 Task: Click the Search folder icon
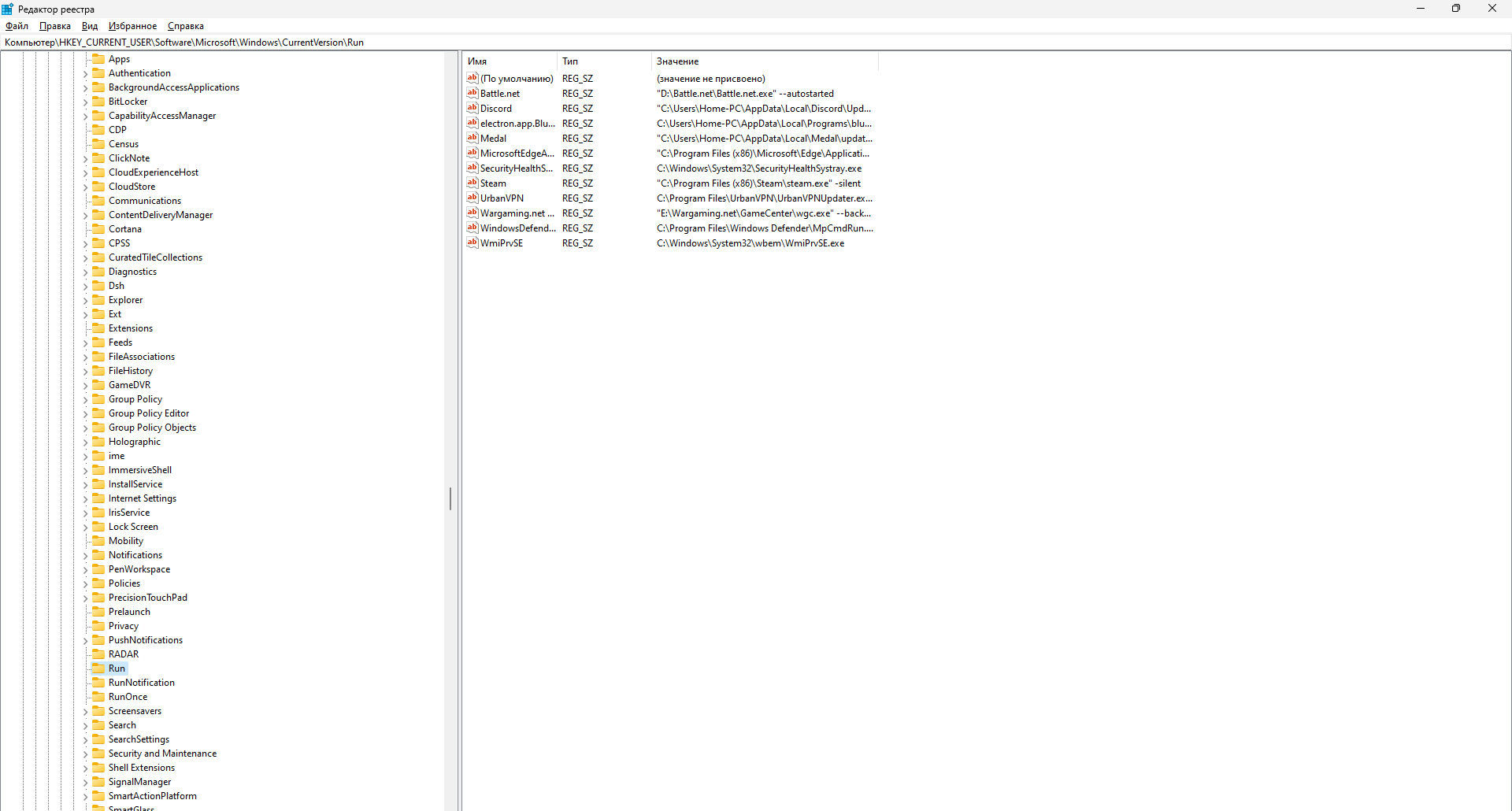[98, 724]
